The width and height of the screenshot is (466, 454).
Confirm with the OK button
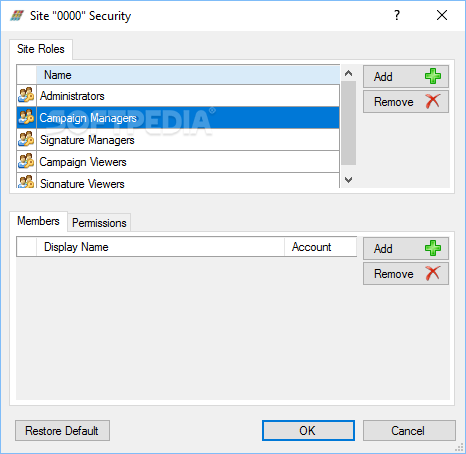pyautogui.click(x=308, y=431)
